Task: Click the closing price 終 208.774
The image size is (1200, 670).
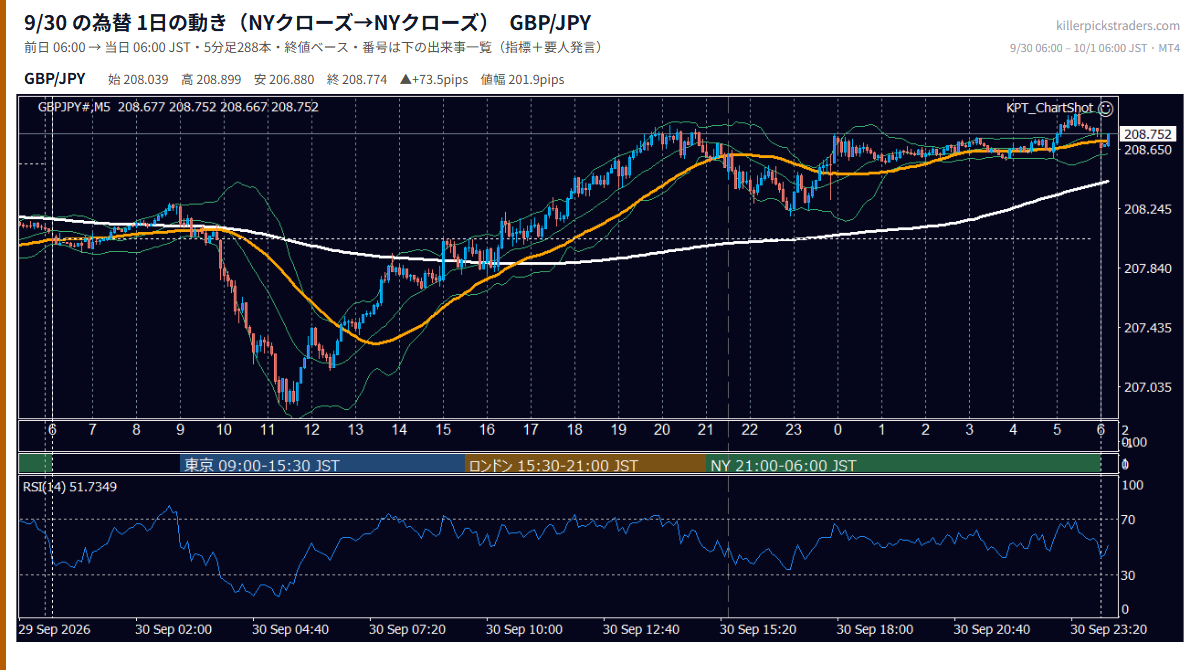Action: [357, 79]
